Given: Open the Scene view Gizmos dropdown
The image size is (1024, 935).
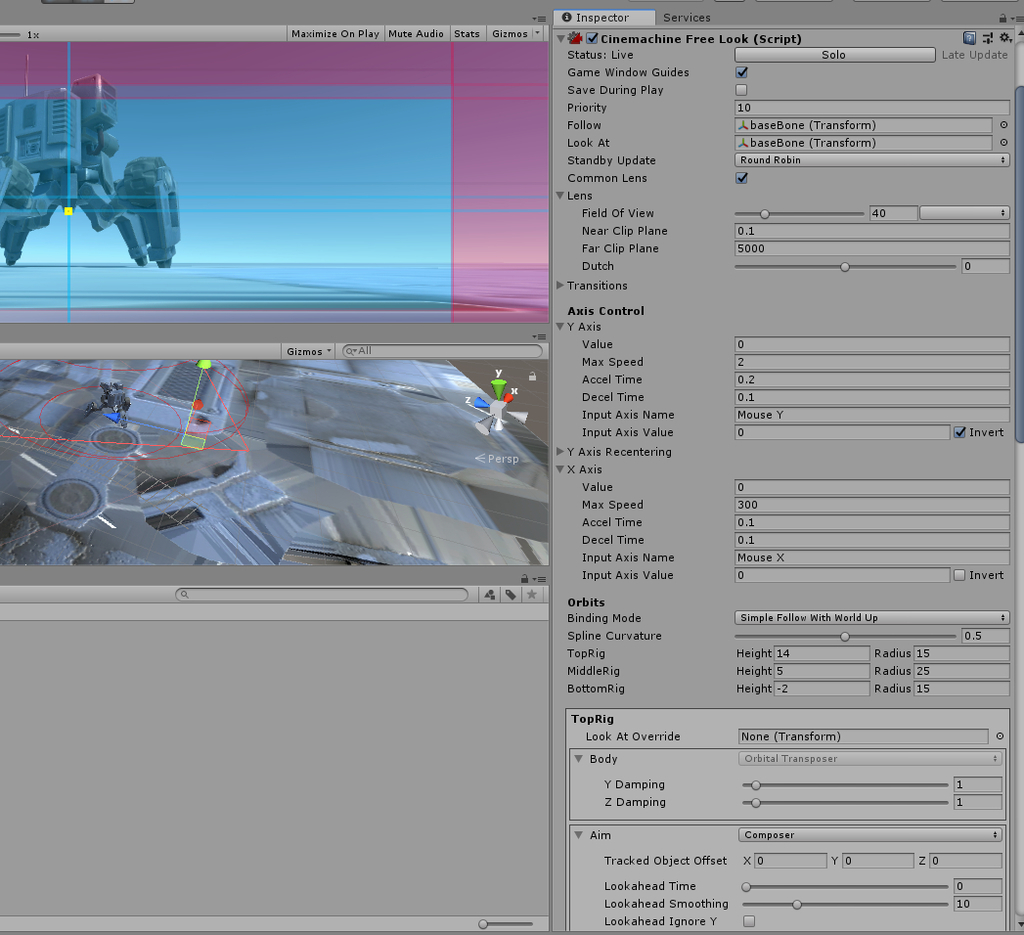Looking at the screenshot, I should (x=308, y=351).
